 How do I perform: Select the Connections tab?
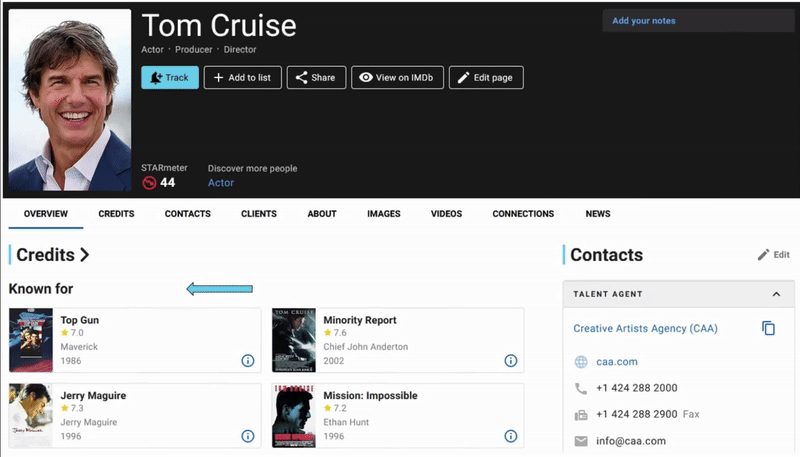pos(523,214)
